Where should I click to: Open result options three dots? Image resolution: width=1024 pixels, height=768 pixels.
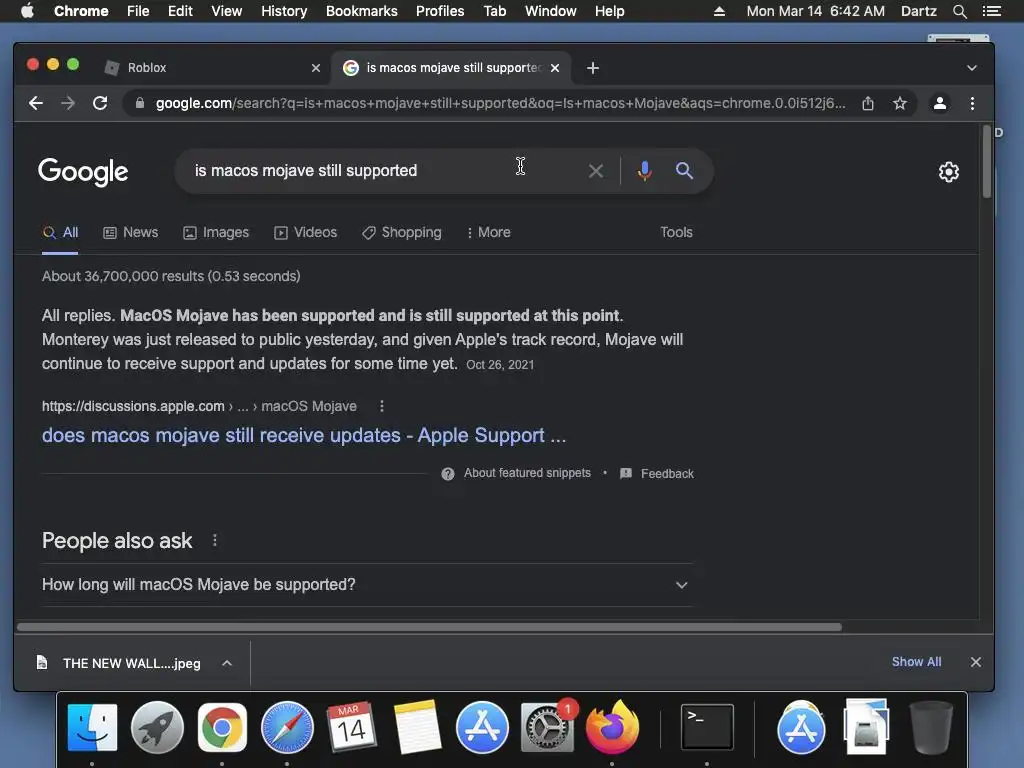(x=382, y=406)
